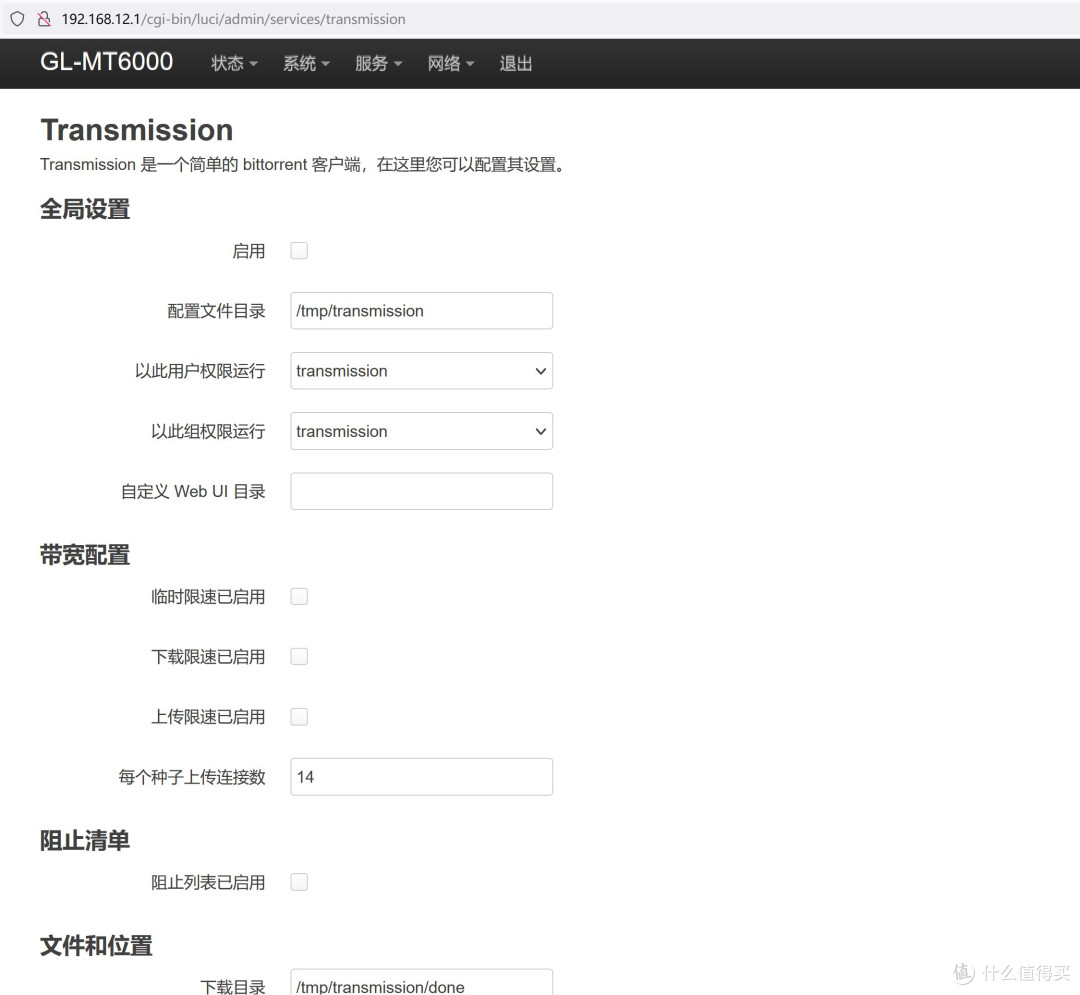
Task: Expand the 服务 dropdown in the navbar
Action: click(377, 63)
